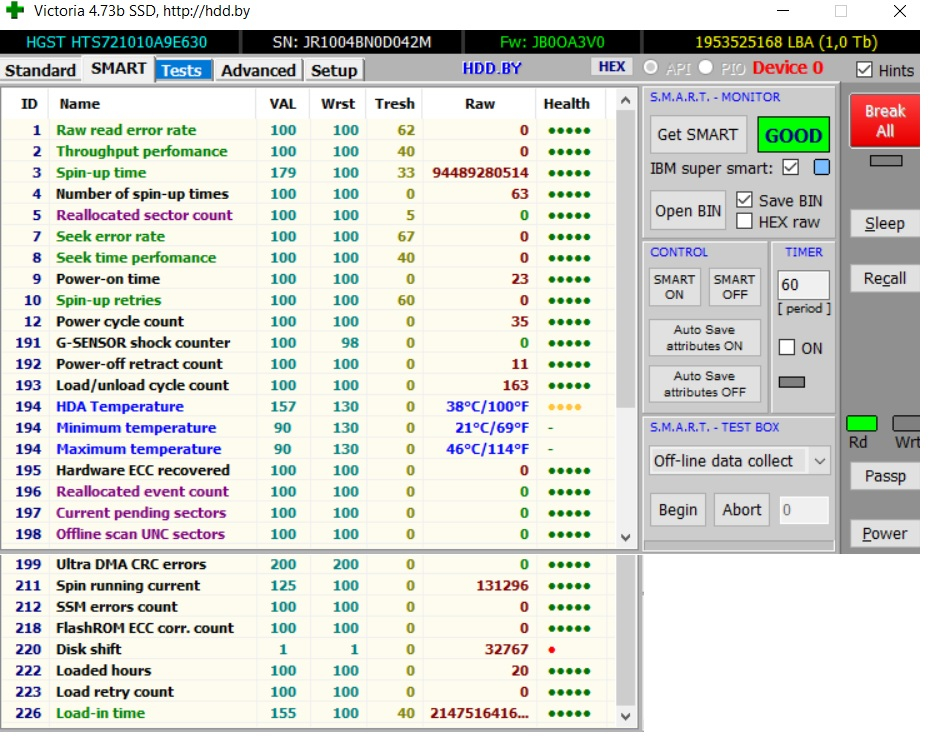Click gray indicator under timer ON checkbox
The width and height of the screenshot is (929, 742).
pyautogui.click(x=791, y=382)
